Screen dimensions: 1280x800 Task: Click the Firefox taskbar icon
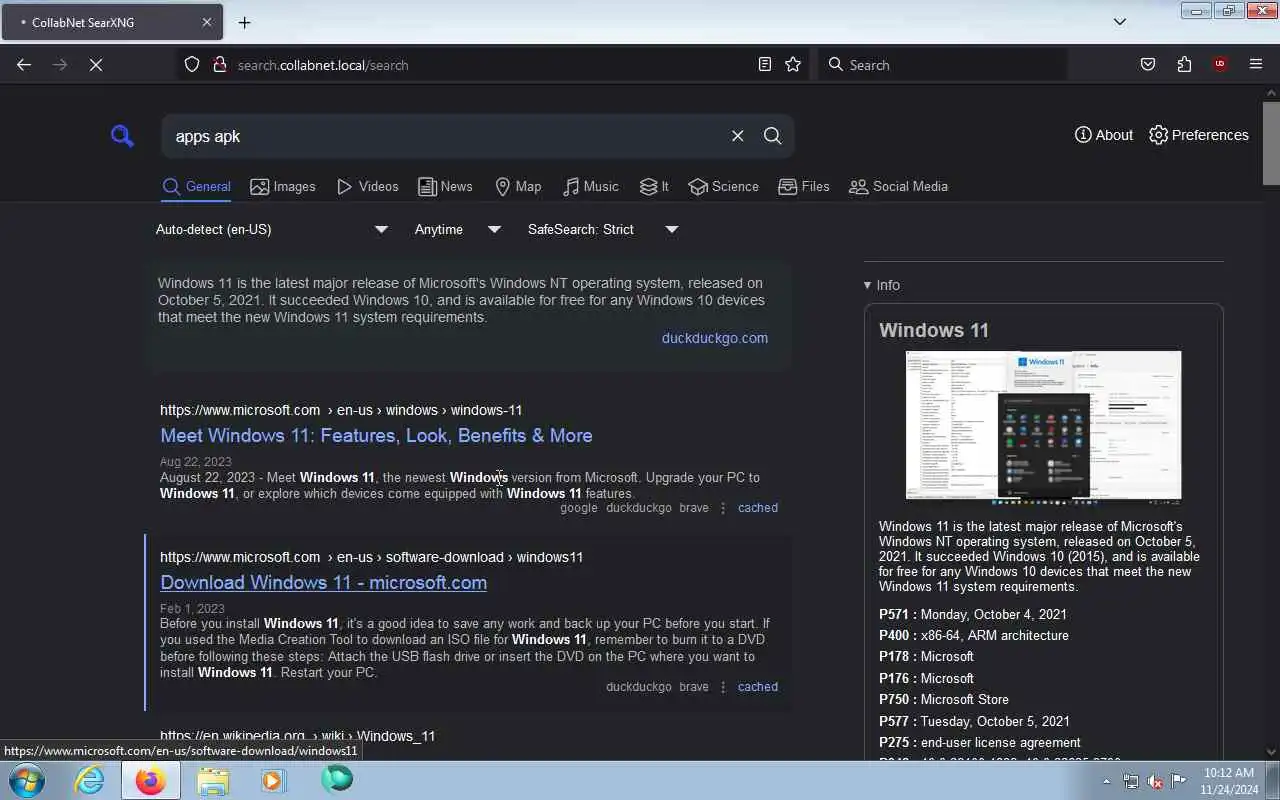pos(151,780)
